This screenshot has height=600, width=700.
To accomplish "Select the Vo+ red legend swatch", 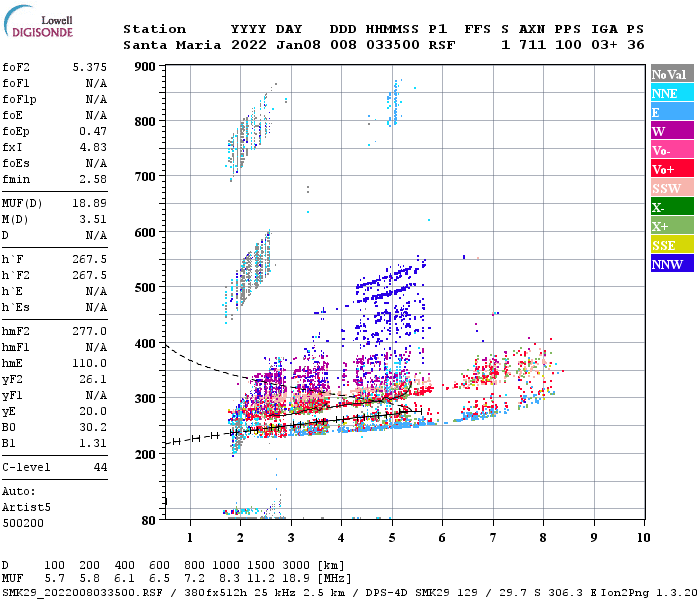I will point(672,169).
